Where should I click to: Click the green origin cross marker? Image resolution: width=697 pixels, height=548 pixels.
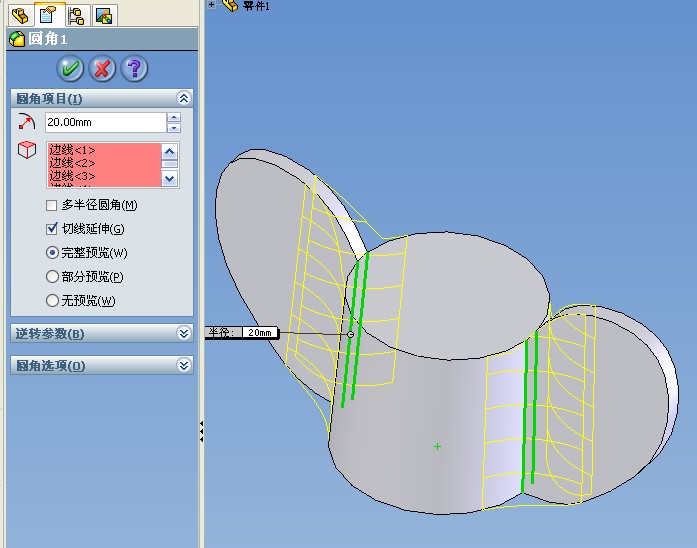coord(437,446)
